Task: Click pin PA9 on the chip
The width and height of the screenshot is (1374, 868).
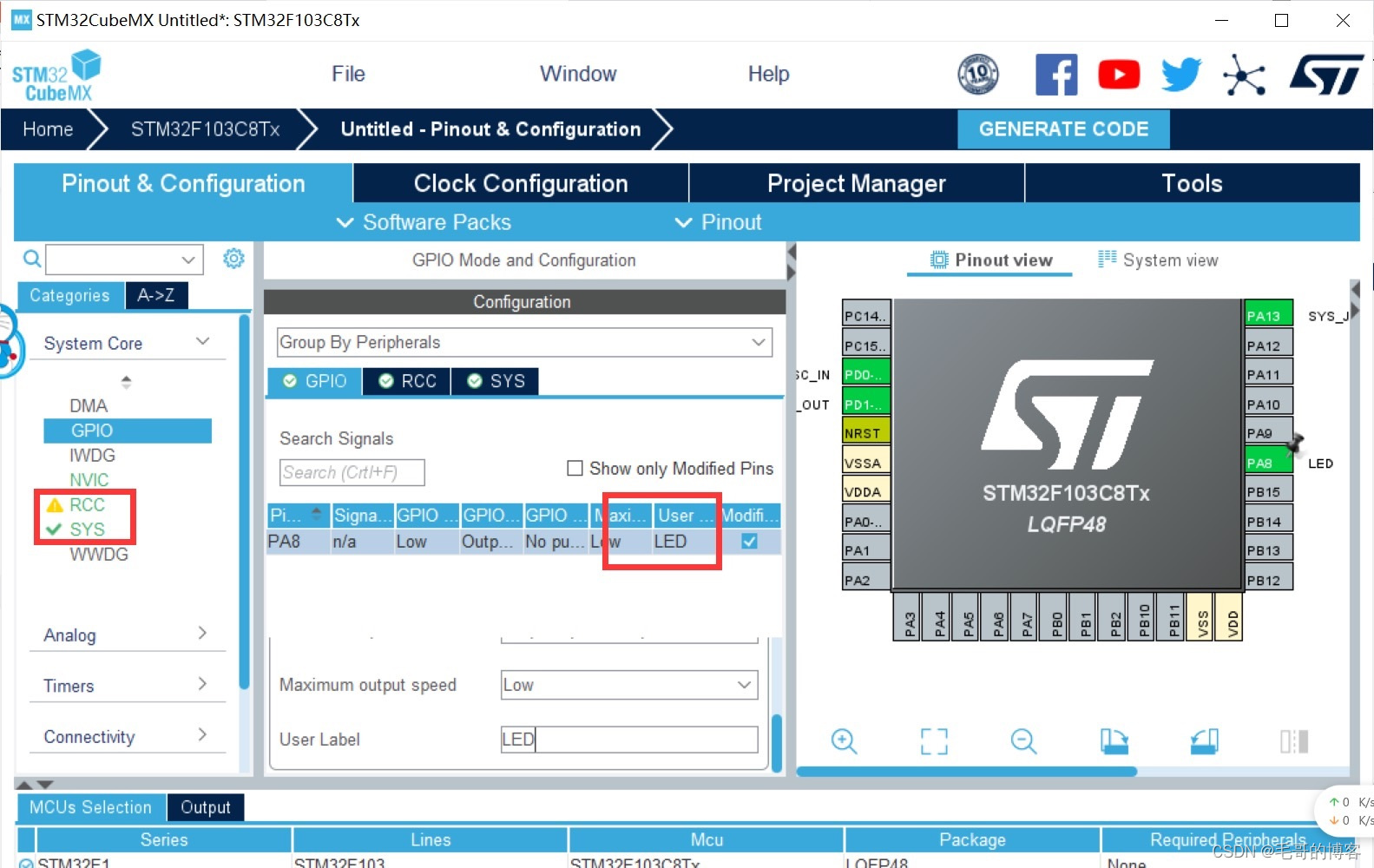Action: click(x=1268, y=432)
